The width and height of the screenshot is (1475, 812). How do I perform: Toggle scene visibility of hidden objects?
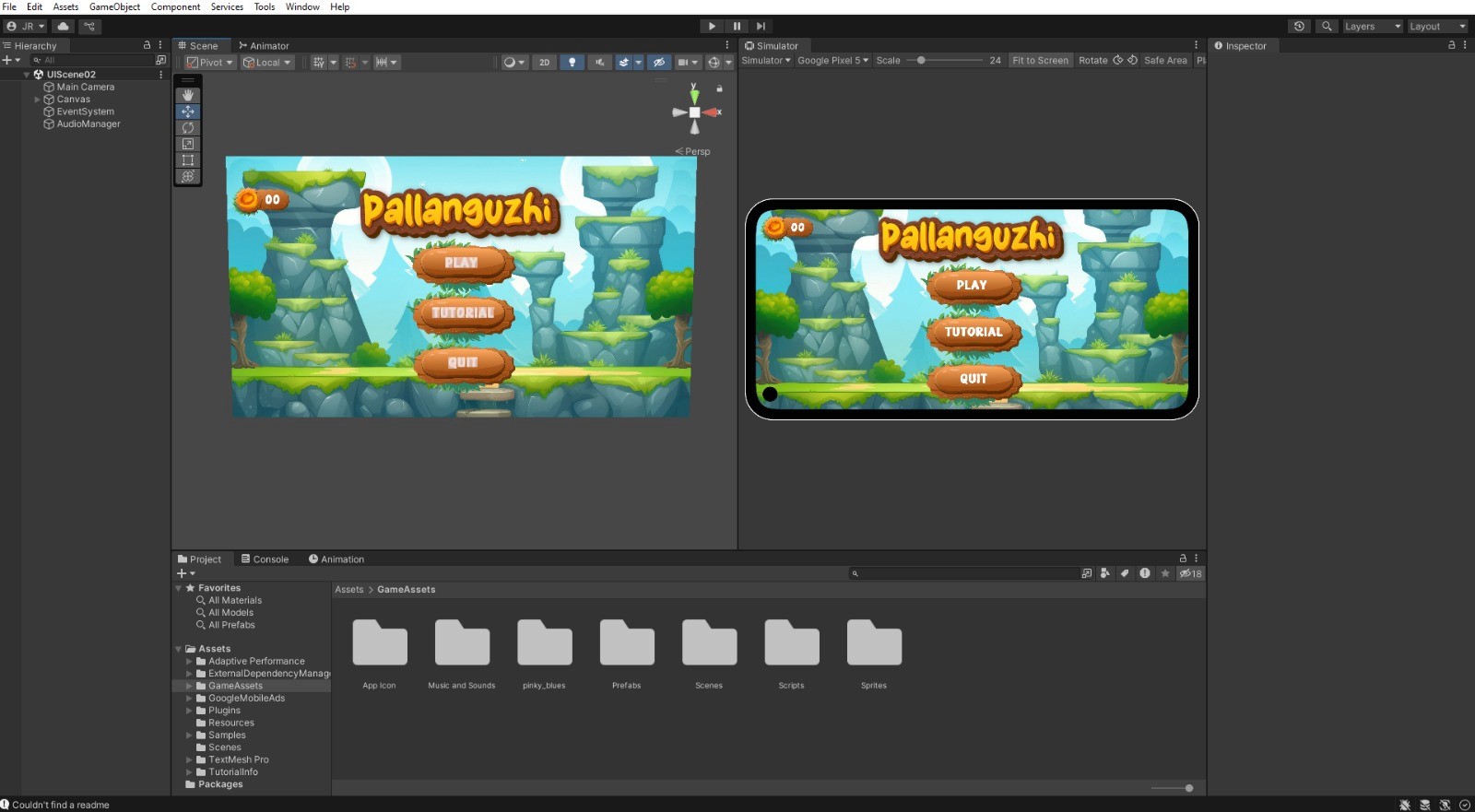pos(658,62)
